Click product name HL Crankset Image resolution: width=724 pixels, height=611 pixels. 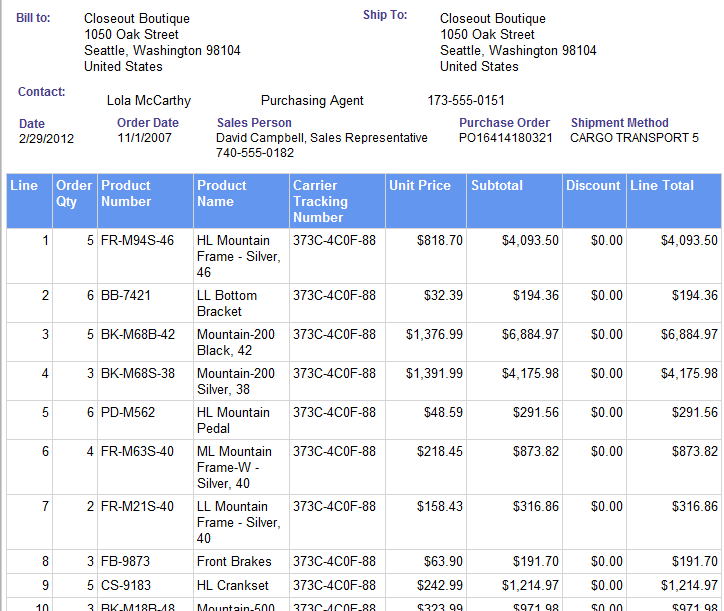pyautogui.click(x=233, y=585)
